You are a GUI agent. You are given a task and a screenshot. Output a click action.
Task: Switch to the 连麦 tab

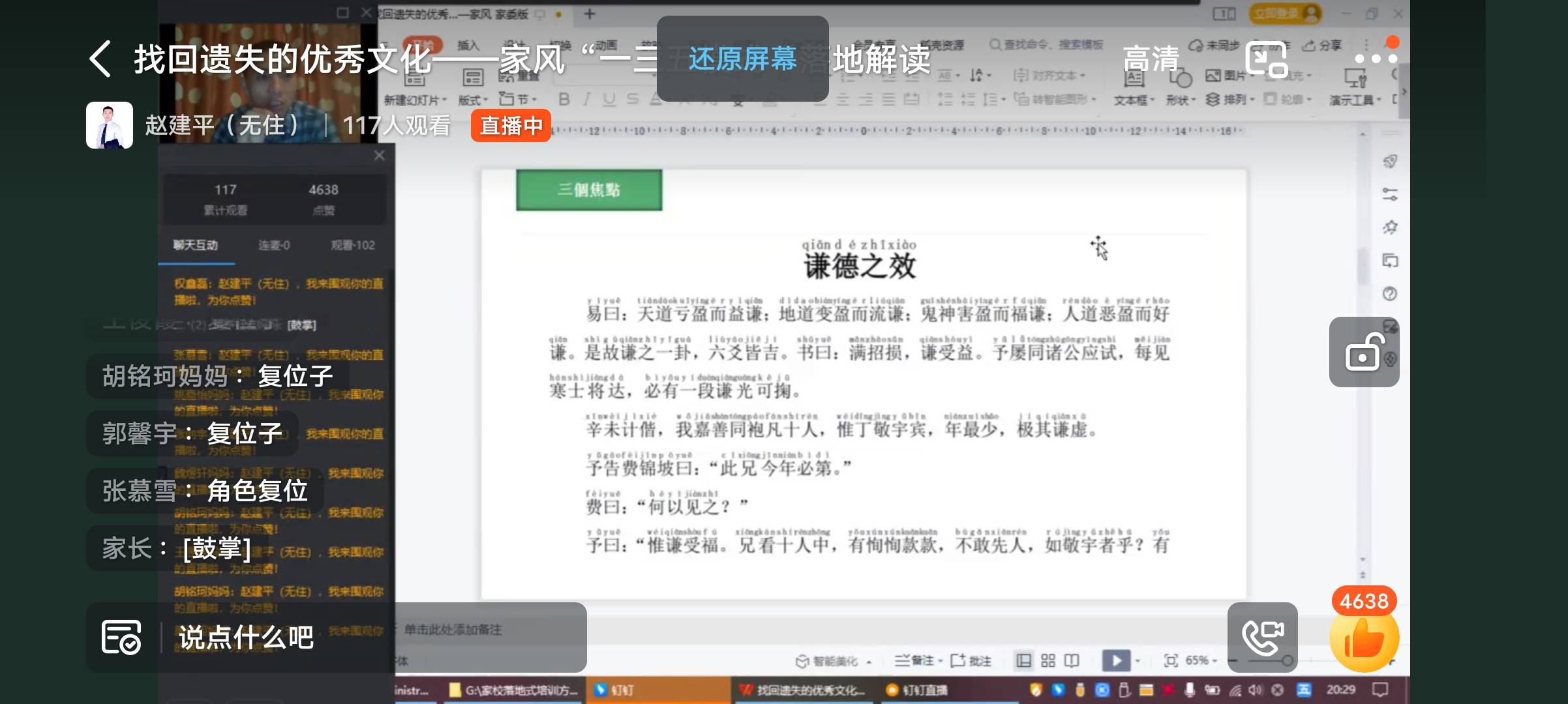[x=274, y=246]
